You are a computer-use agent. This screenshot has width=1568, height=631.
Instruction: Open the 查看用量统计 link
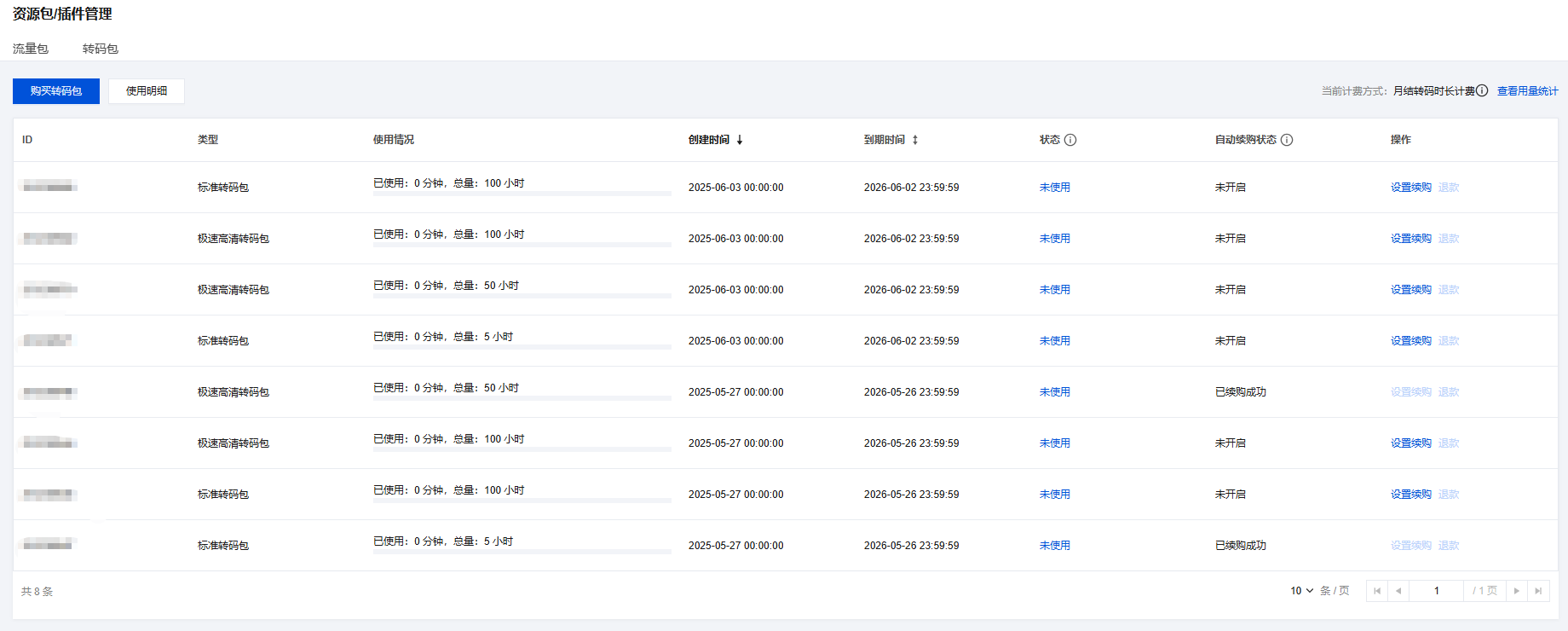click(1527, 91)
